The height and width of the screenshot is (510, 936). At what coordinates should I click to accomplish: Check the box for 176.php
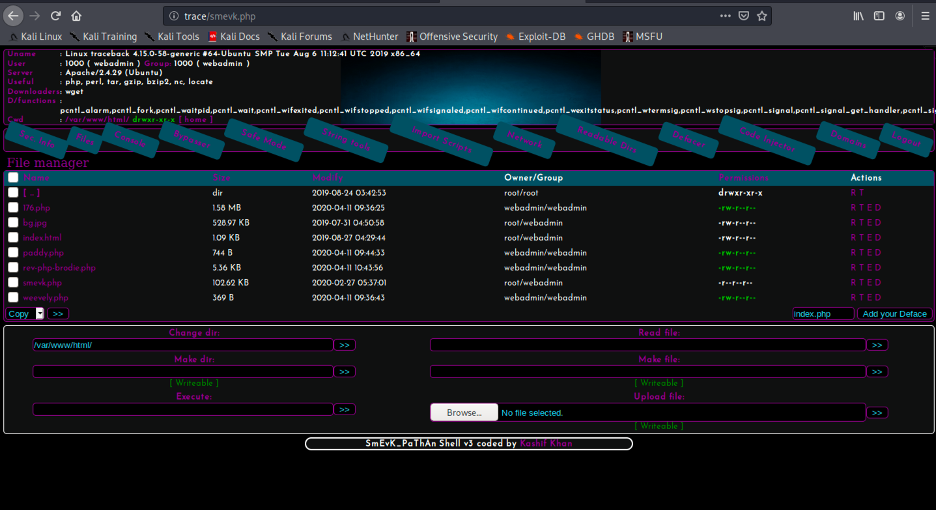click(x=13, y=207)
